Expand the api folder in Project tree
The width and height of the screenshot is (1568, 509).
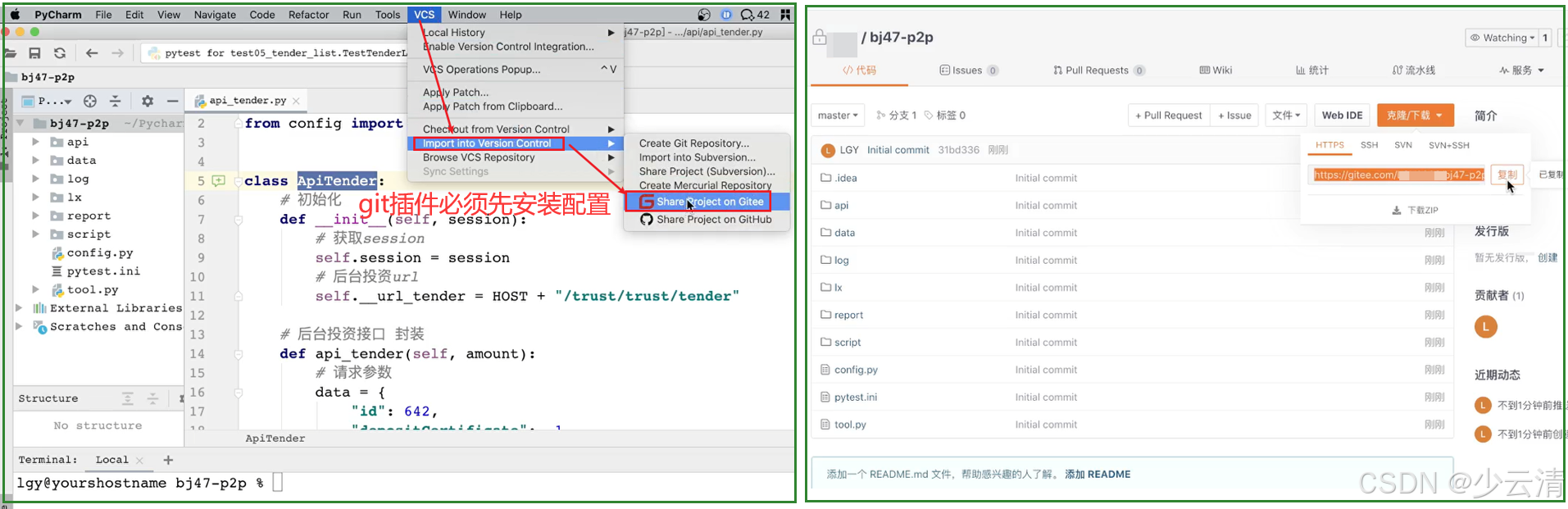(x=35, y=142)
